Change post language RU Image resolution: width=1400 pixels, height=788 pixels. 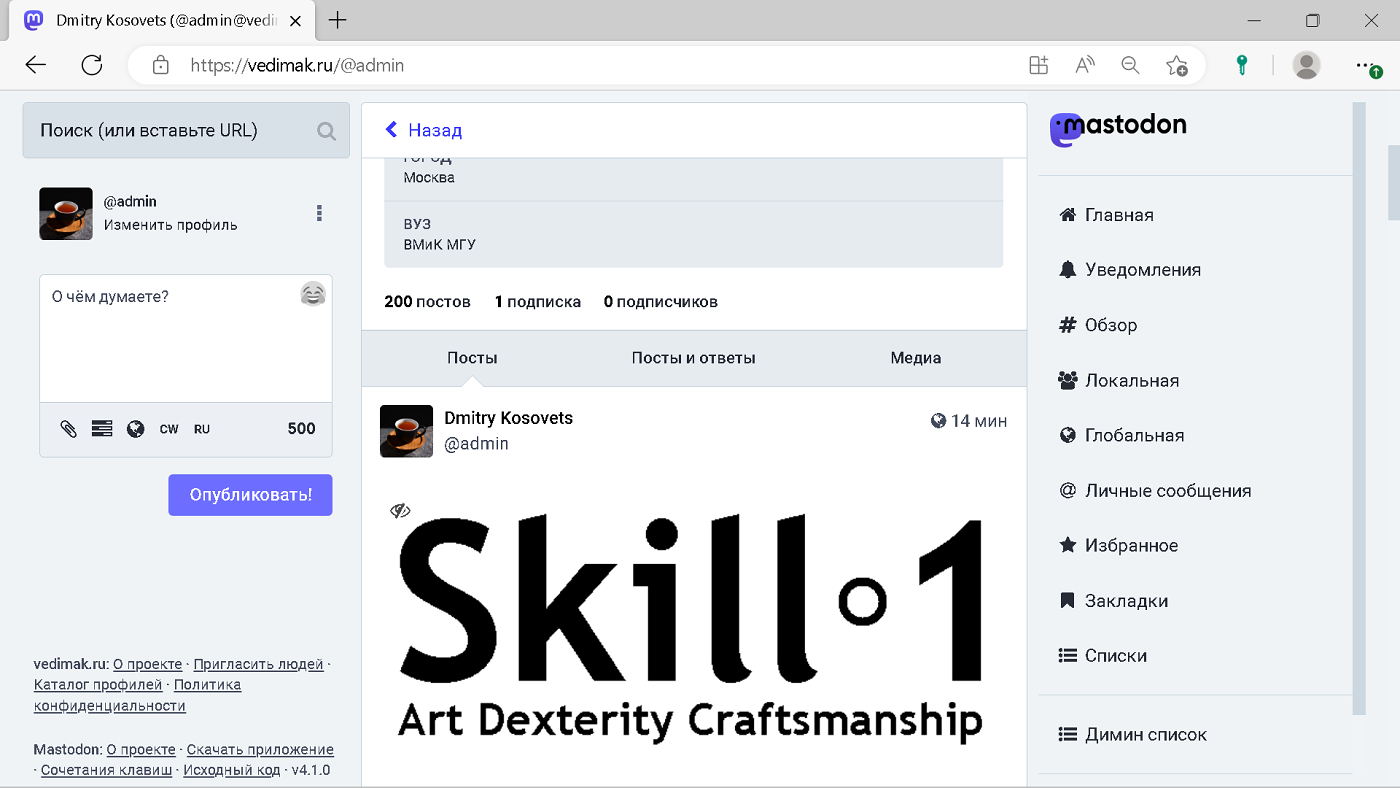202,429
